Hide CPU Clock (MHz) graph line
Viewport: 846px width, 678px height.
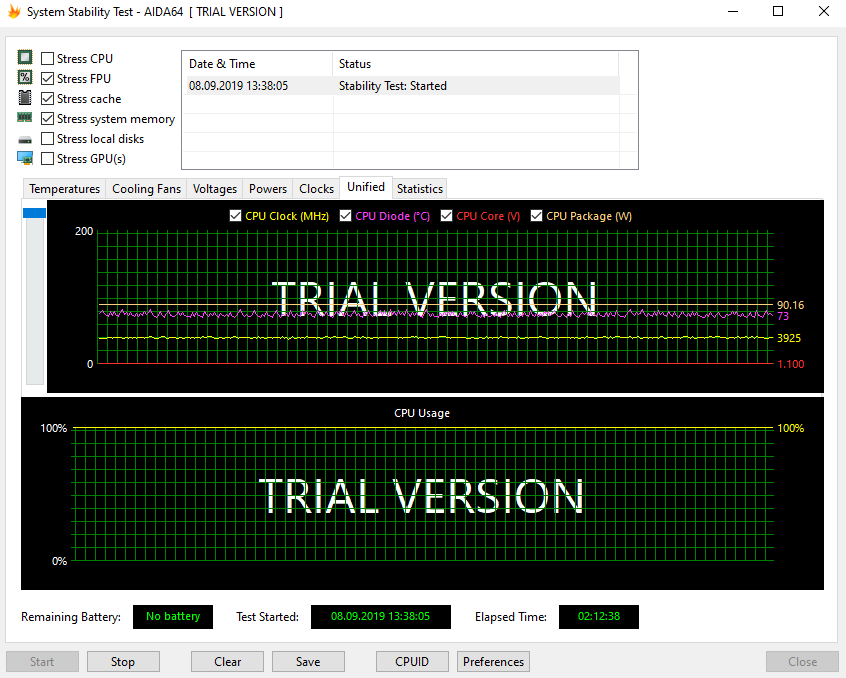coord(235,216)
